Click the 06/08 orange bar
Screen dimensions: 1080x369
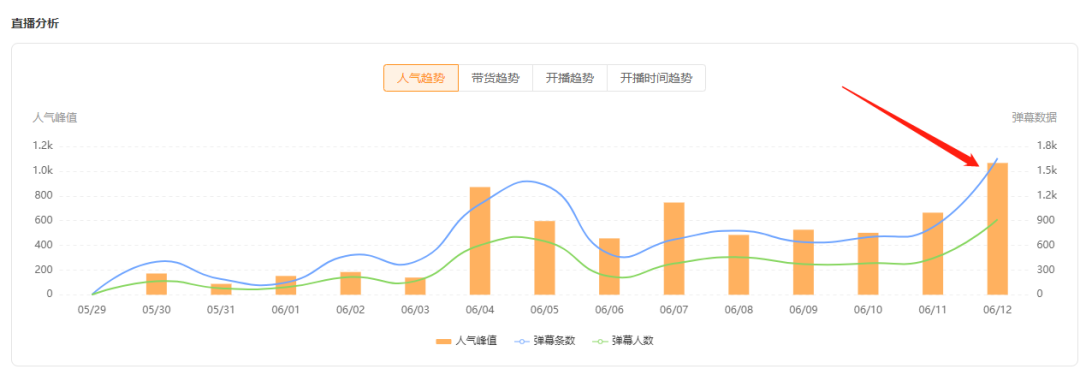(x=738, y=265)
